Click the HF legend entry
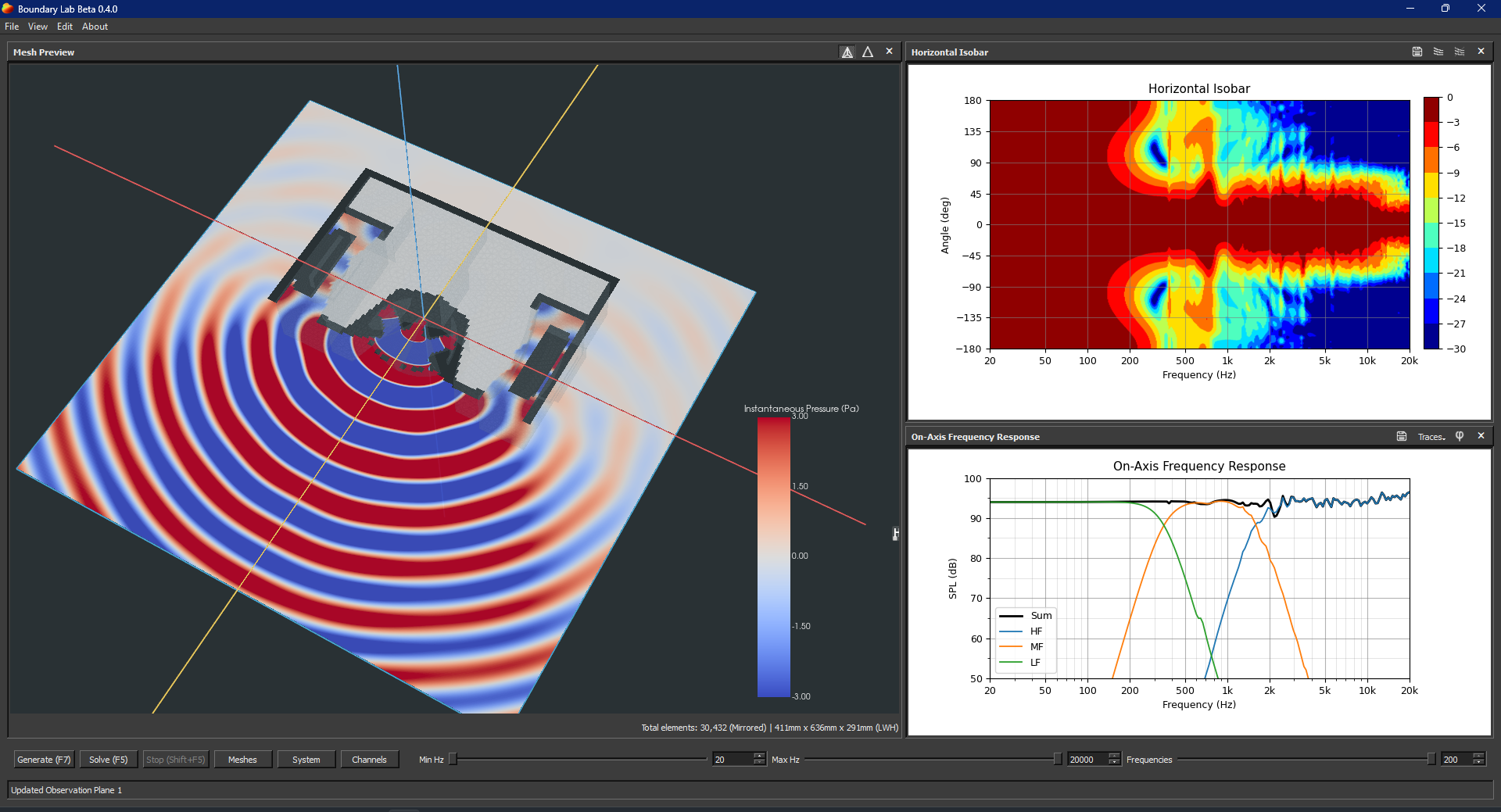Screen dimensions: 1501x812 click(x=1021, y=631)
